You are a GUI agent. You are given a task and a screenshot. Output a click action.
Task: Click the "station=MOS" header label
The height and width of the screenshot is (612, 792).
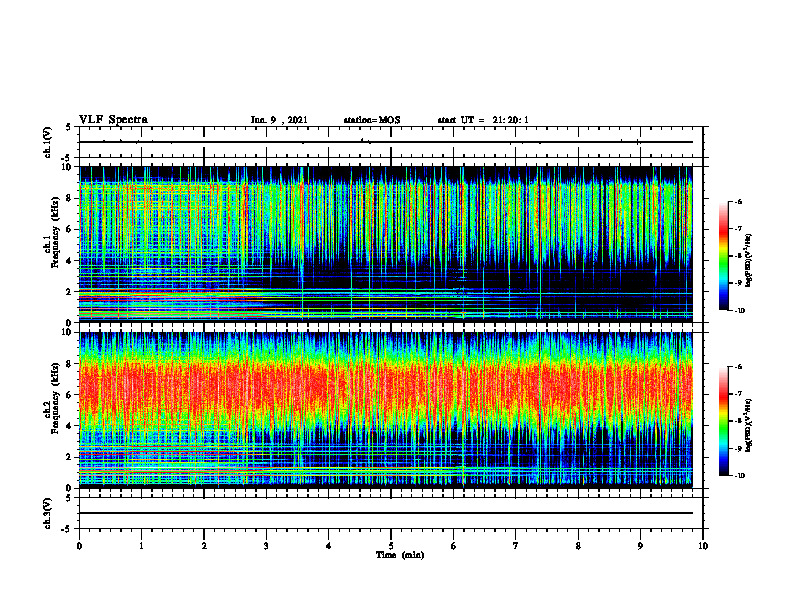[372, 120]
